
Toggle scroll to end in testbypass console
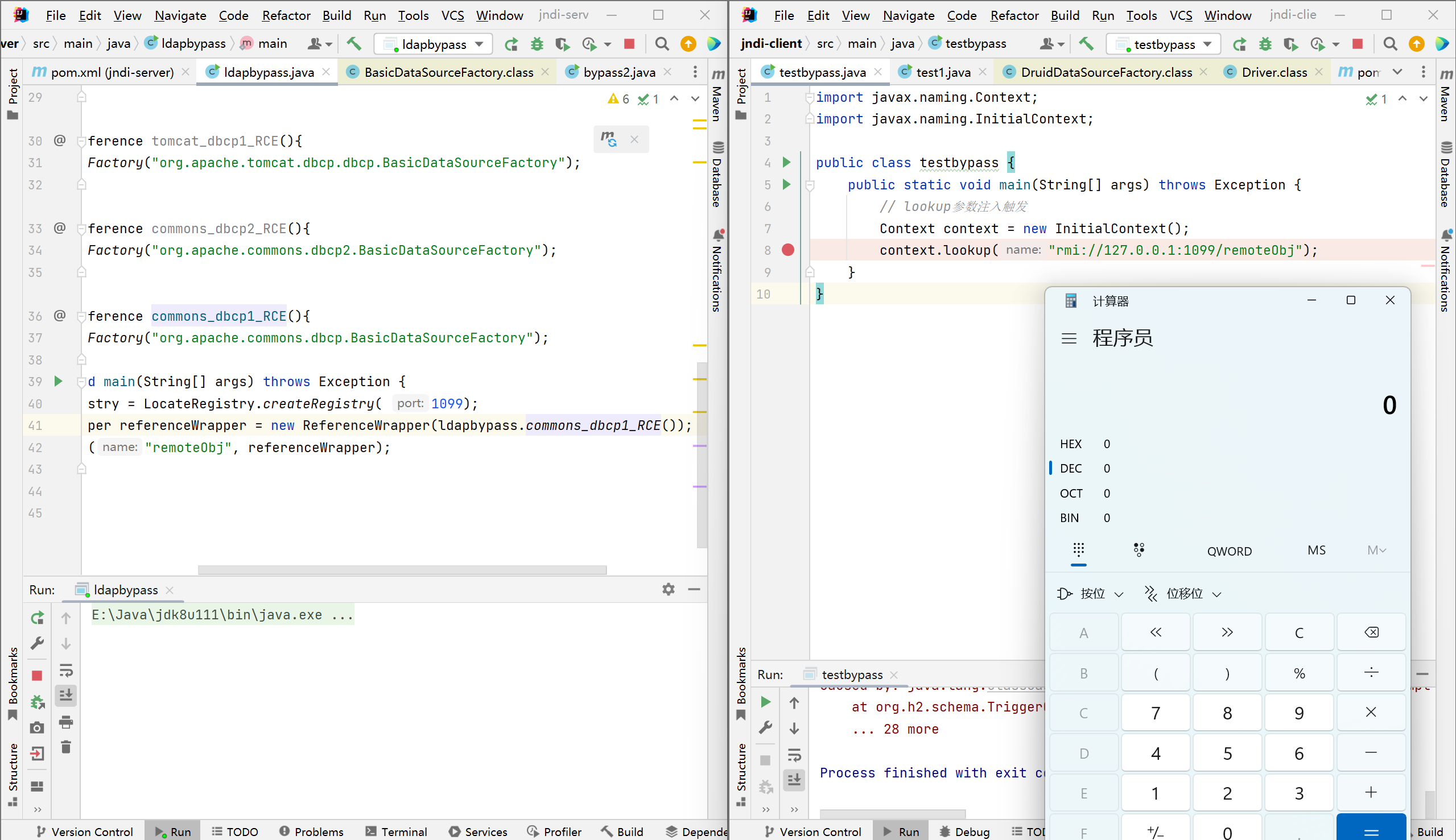(x=794, y=779)
